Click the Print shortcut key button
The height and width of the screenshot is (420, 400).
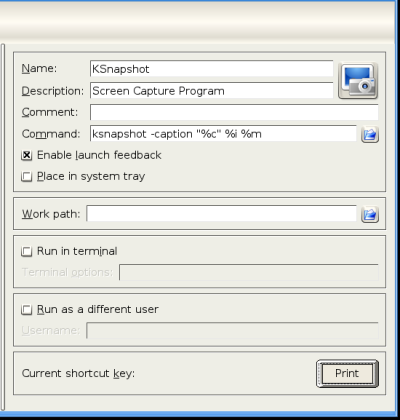point(347,373)
